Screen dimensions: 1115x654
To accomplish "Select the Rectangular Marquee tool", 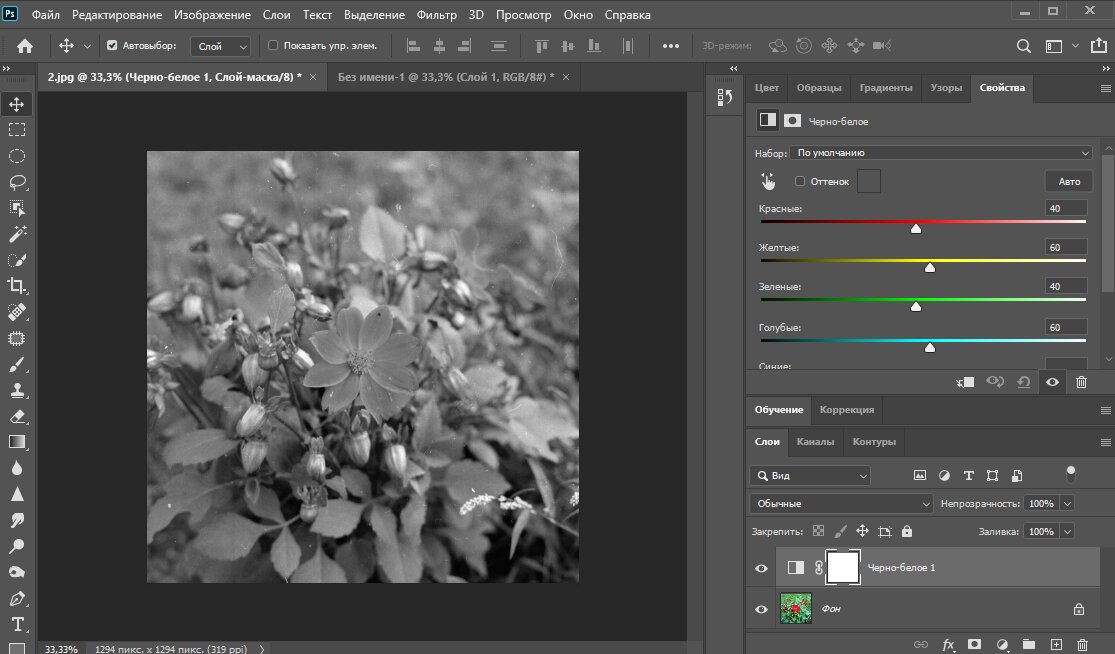I will tap(16, 130).
